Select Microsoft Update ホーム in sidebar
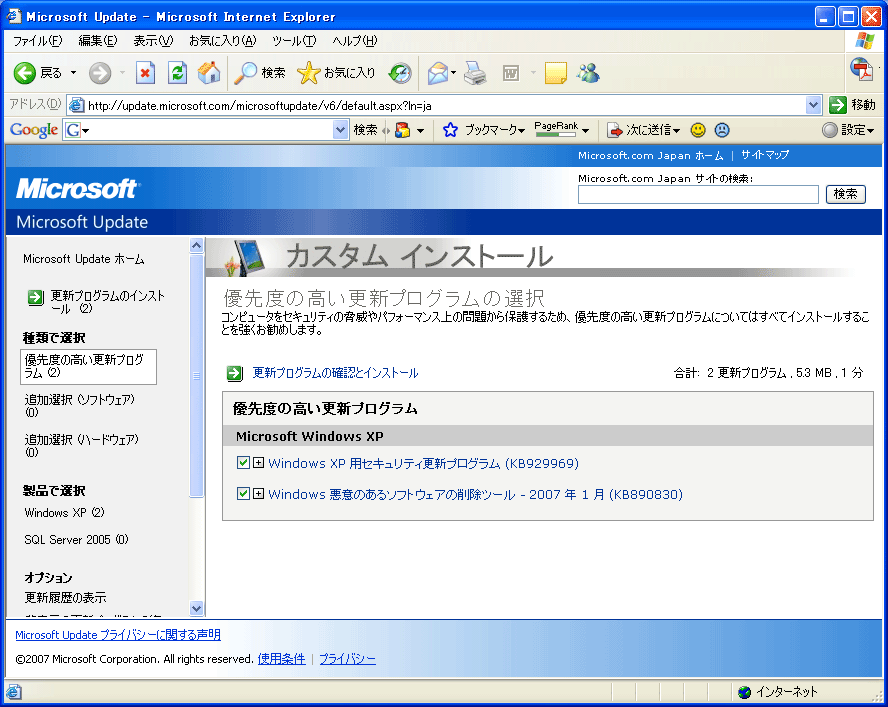 (x=84, y=259)
